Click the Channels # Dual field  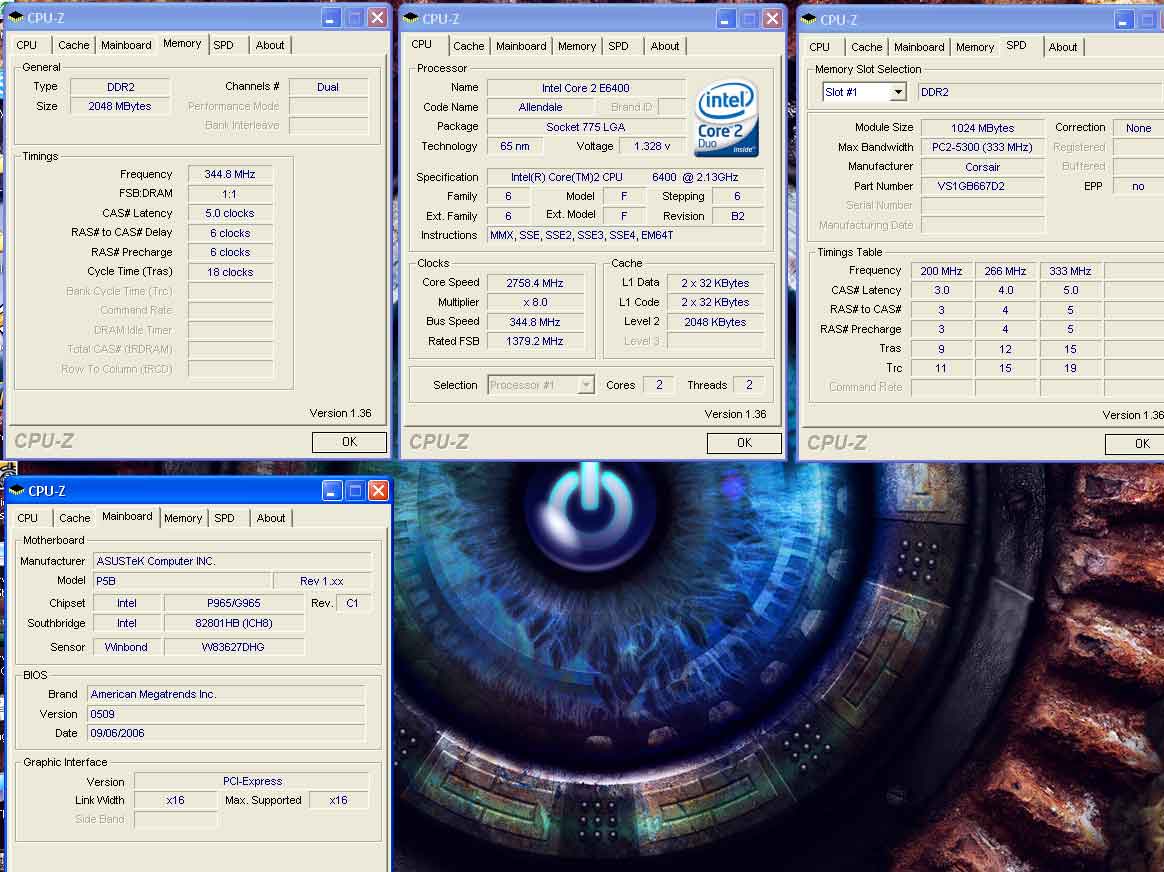328,87
